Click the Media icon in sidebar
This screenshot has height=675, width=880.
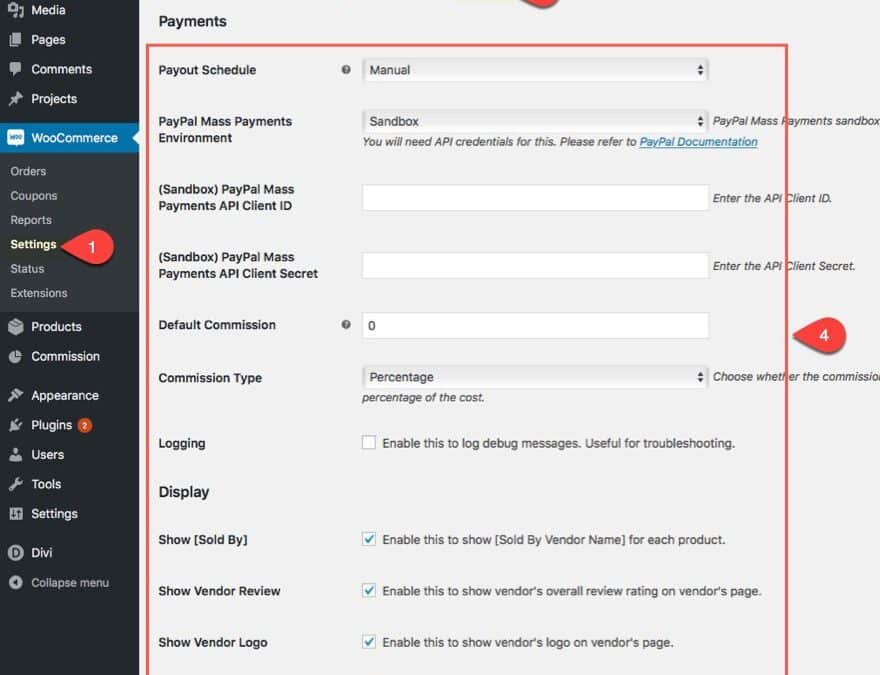16,10
